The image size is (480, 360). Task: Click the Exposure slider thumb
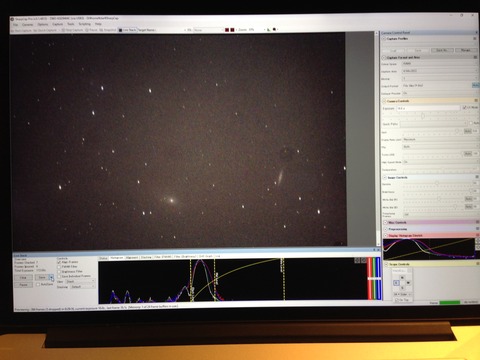pyautogui.click(x=423, y=116)
